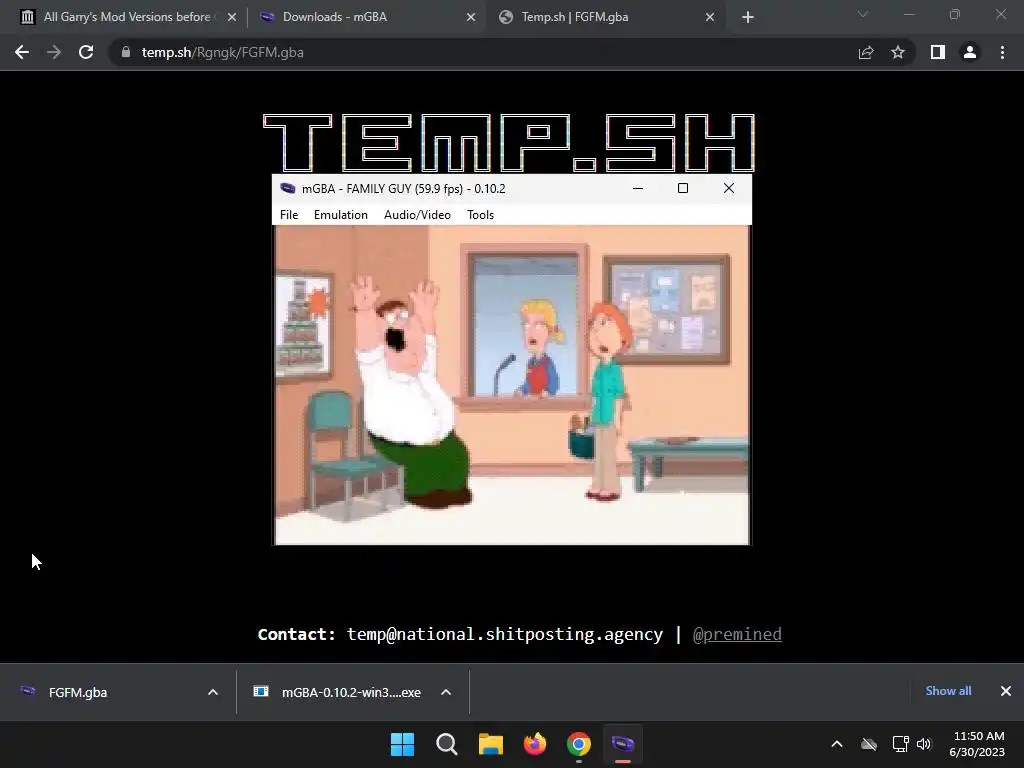Open the volume tray icon
Viewport: 1024px width, 768px height.
[924, 744]
